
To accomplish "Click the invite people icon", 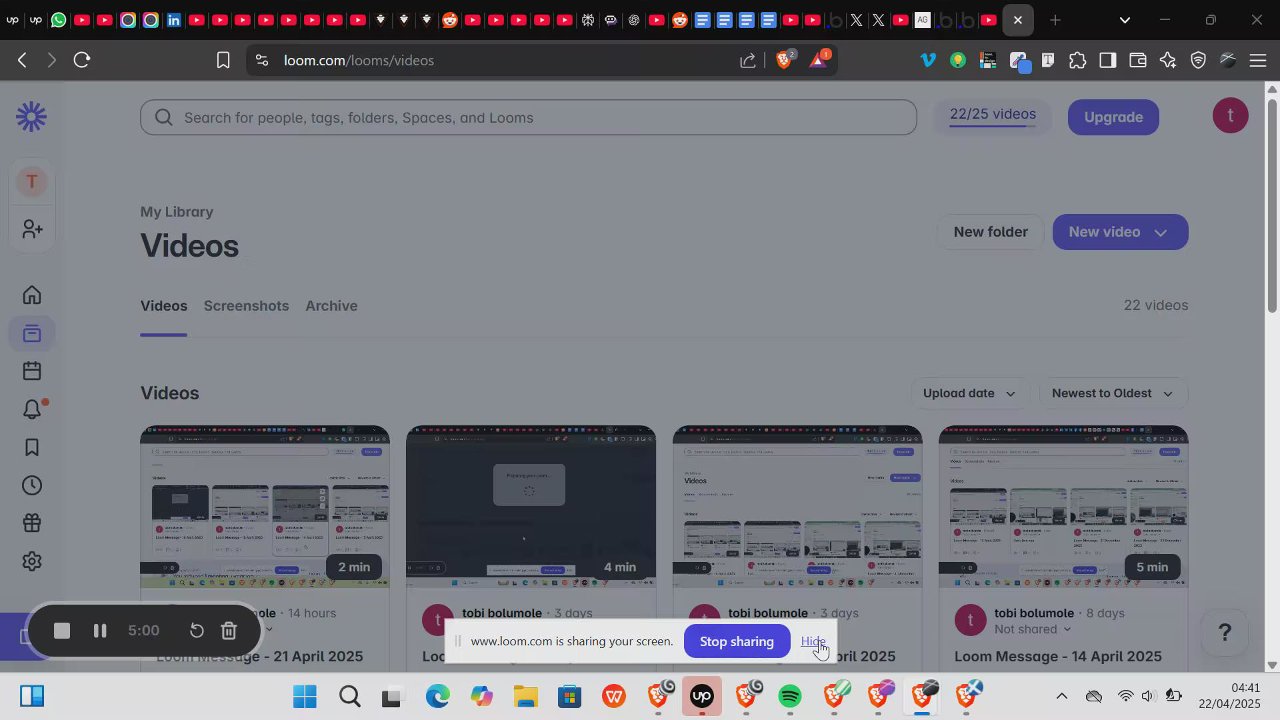I will point(32,229).
